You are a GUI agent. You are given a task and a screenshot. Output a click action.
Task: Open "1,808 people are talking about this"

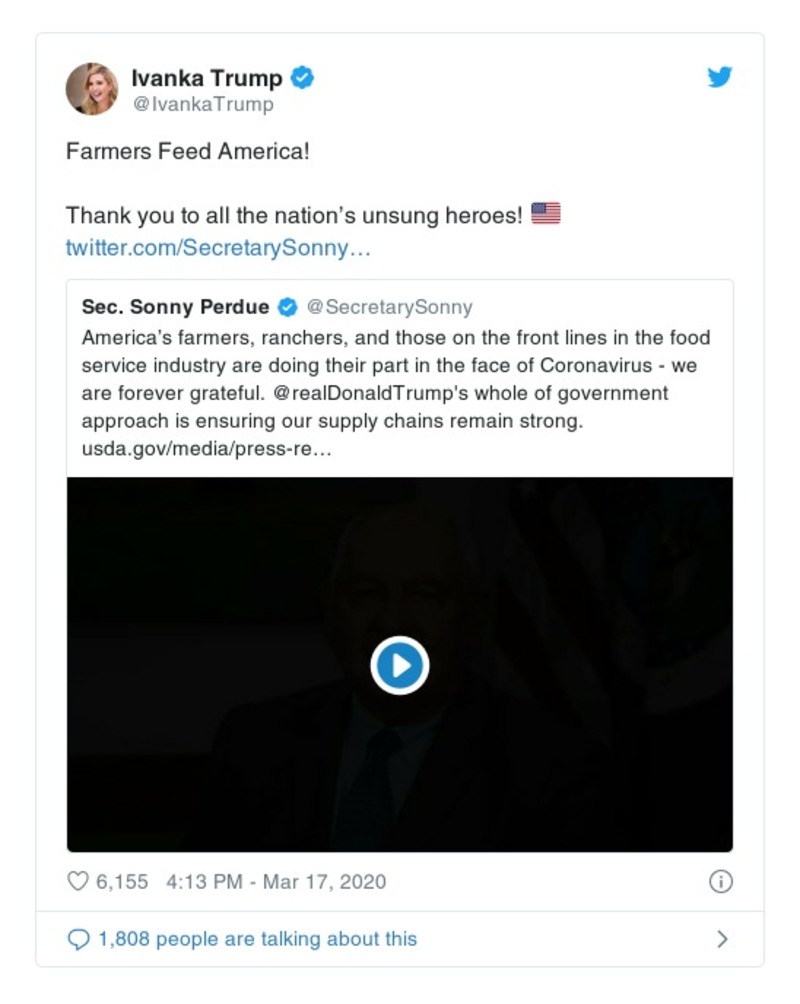click(256, 940)
